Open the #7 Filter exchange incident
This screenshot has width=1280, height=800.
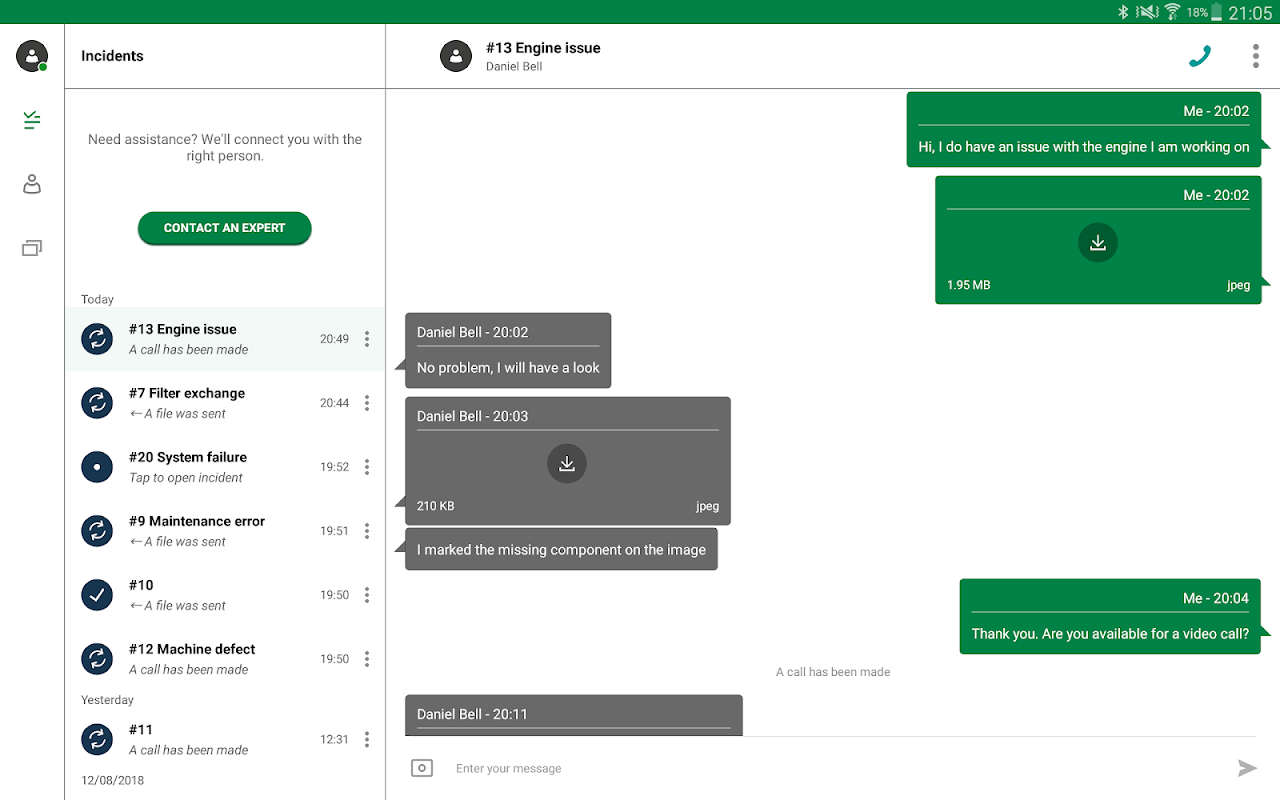pos(225,403)
